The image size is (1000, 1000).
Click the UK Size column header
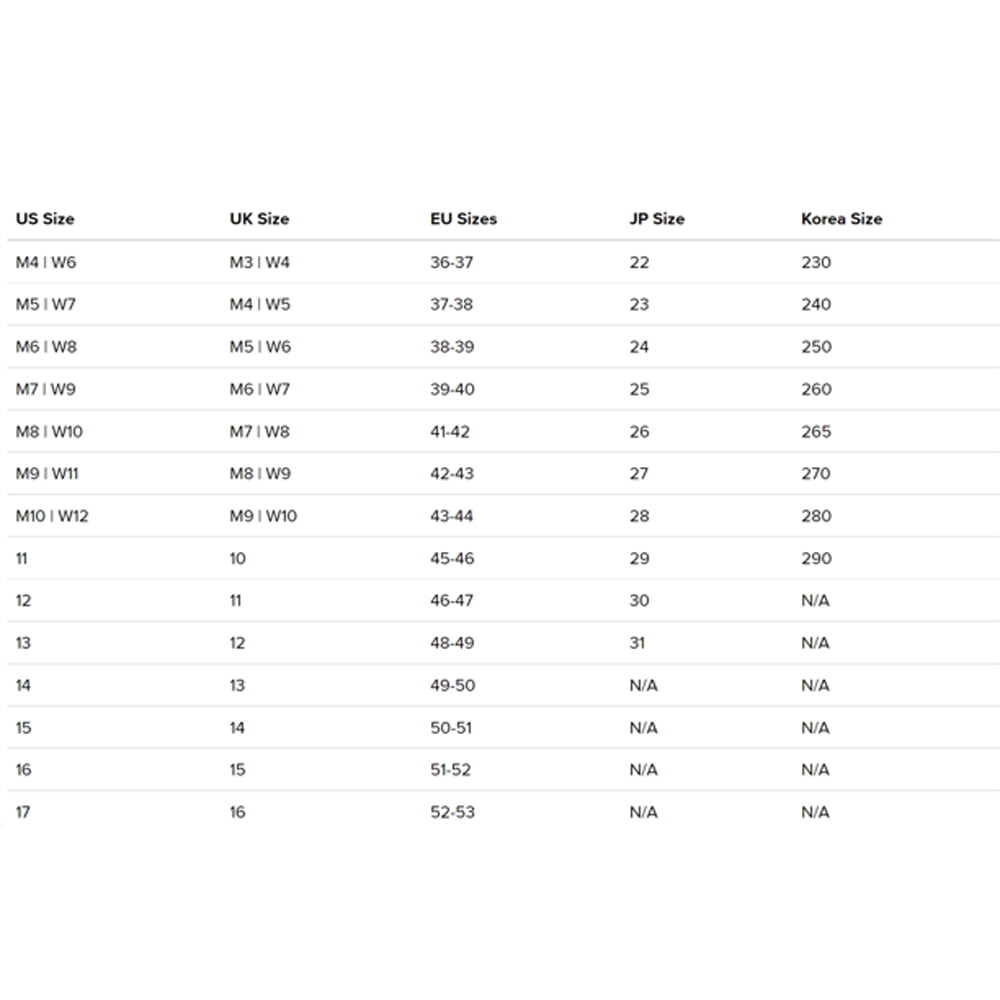pos(259,219)
